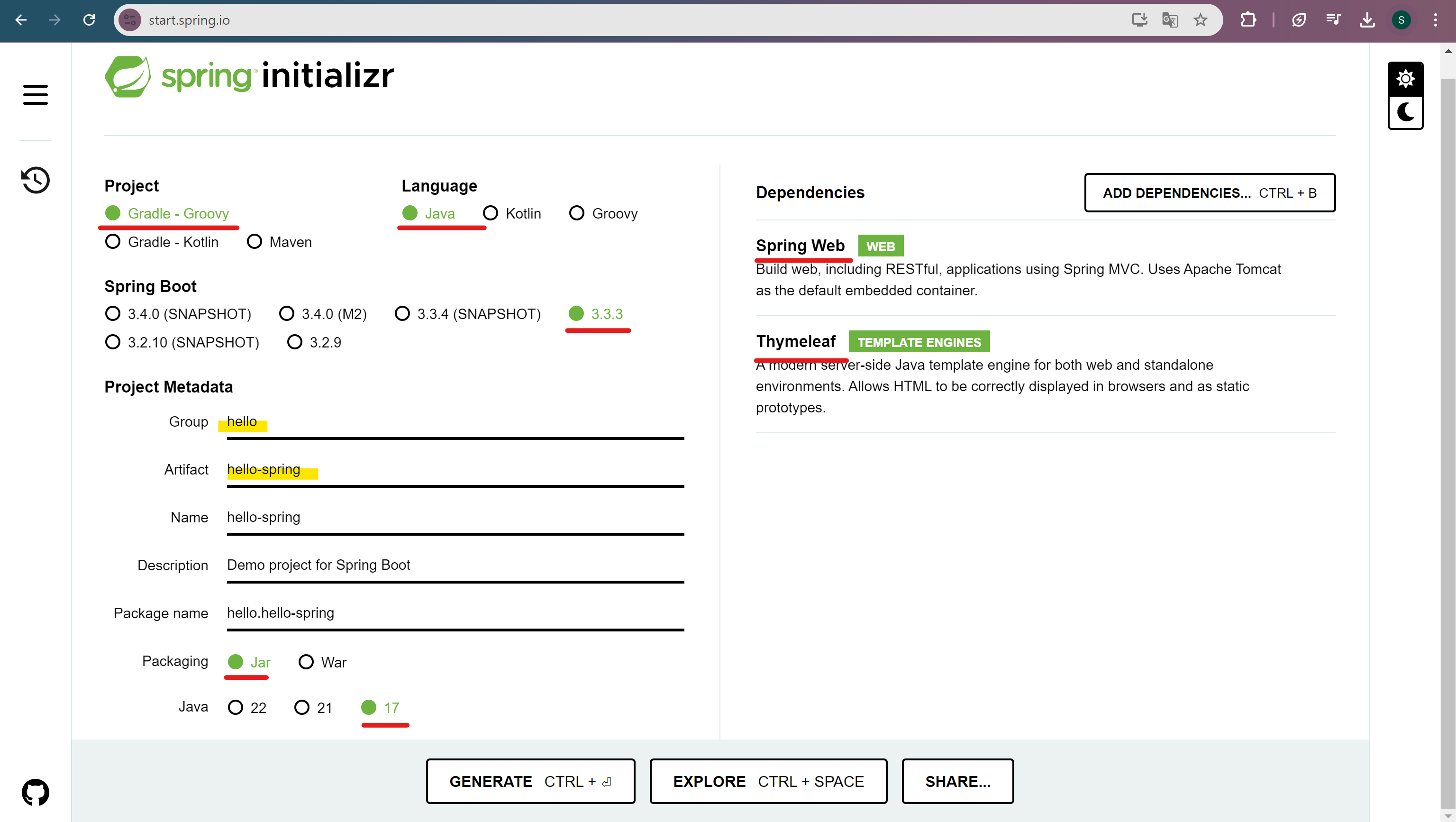Reload the start.spring.io page
The image size is (1456, 822).
click(89, 20)
